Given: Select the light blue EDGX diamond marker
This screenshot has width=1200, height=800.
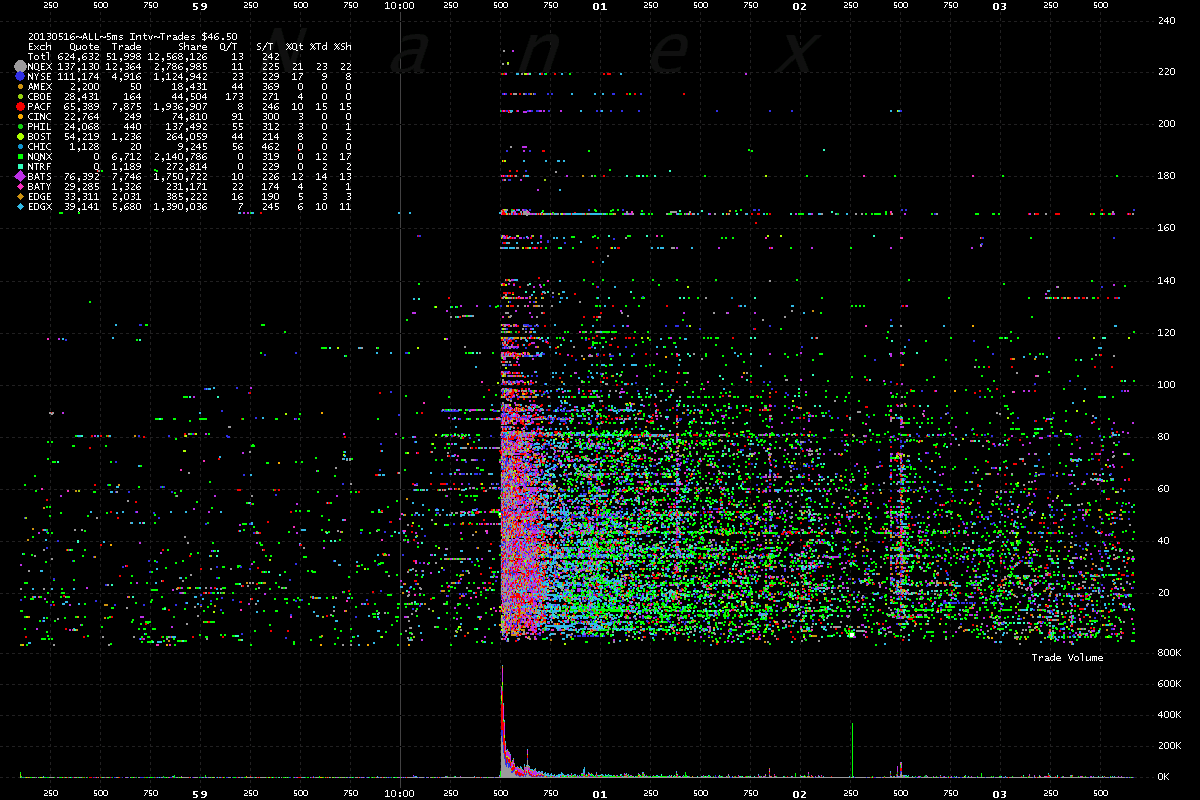Looking at the screenshot, I should (20, 206).
